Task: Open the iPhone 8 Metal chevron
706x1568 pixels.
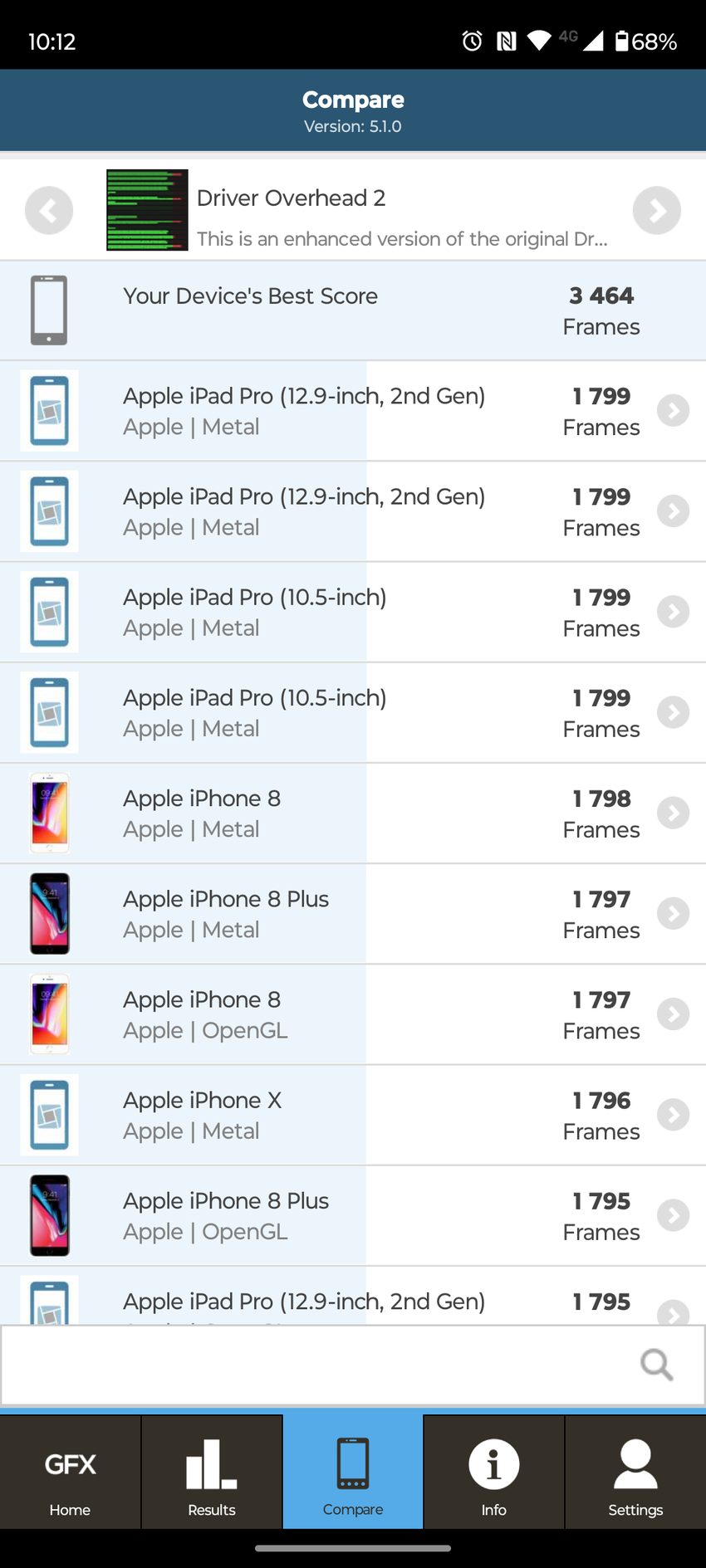Action: [673, 813]
